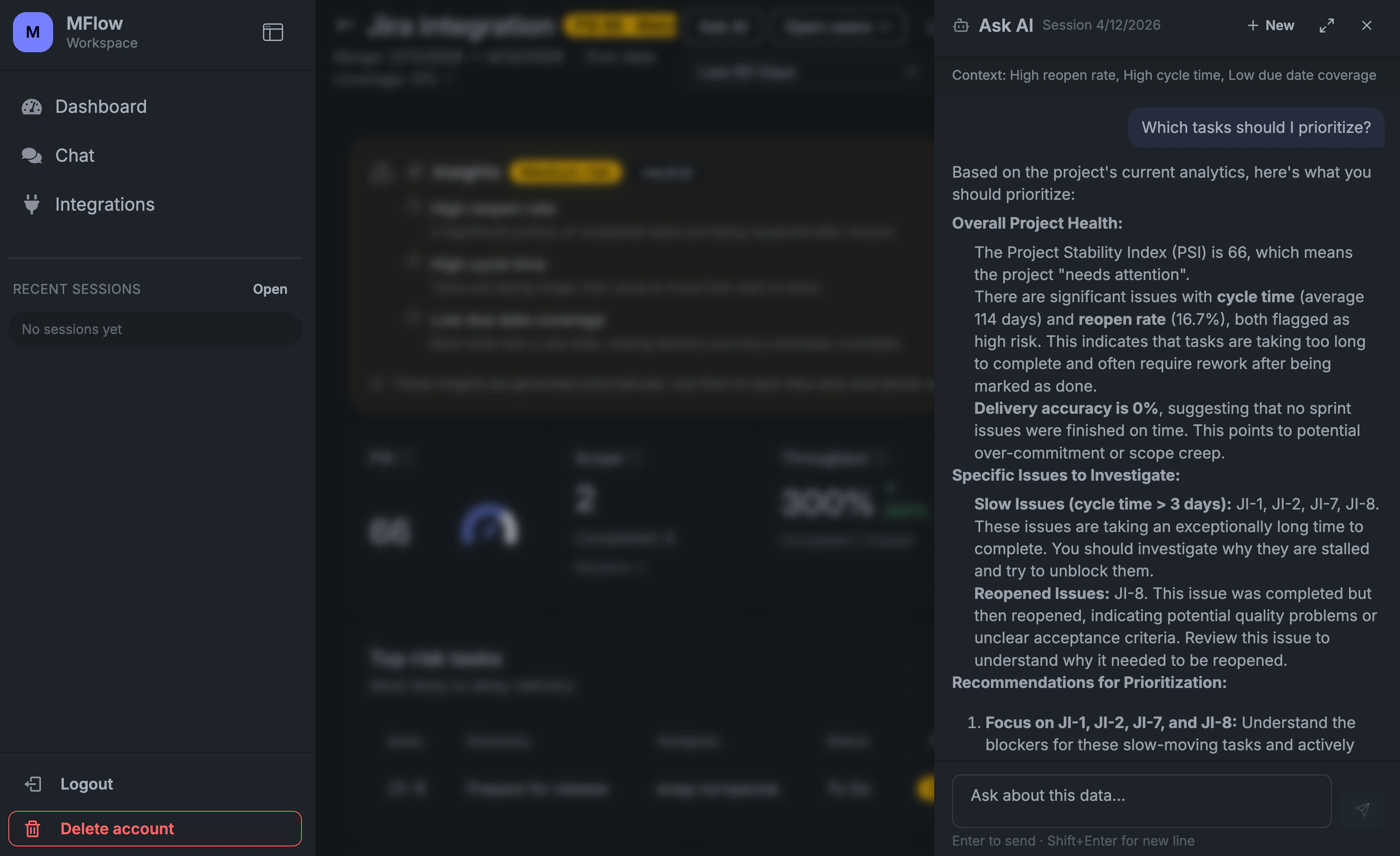Screen dimensions: 1400x856
Task: Click the Ask AI robot icon
Action: tap(961, 25)
